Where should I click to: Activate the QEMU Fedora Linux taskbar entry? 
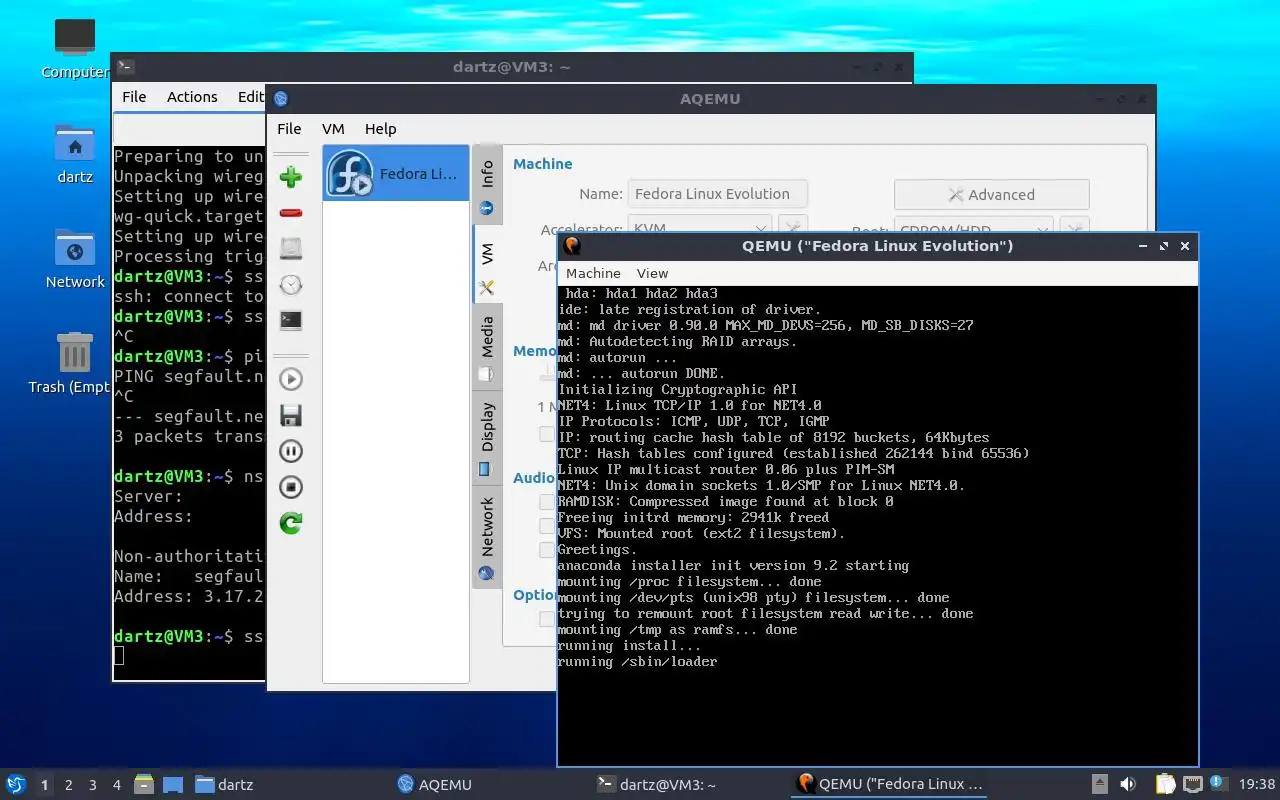pyautogui.click(x=889, y=785)
